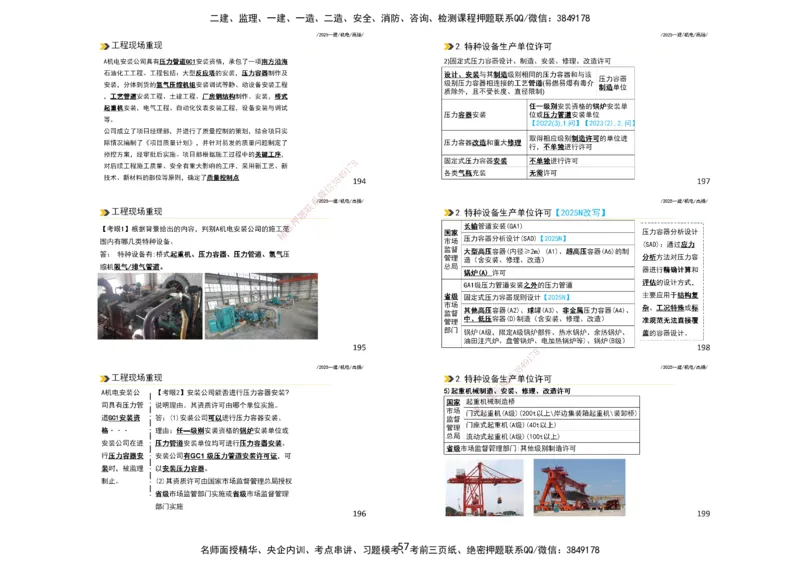
Task: Click the 锅炉(A) 许可 row
Action: 548,273
